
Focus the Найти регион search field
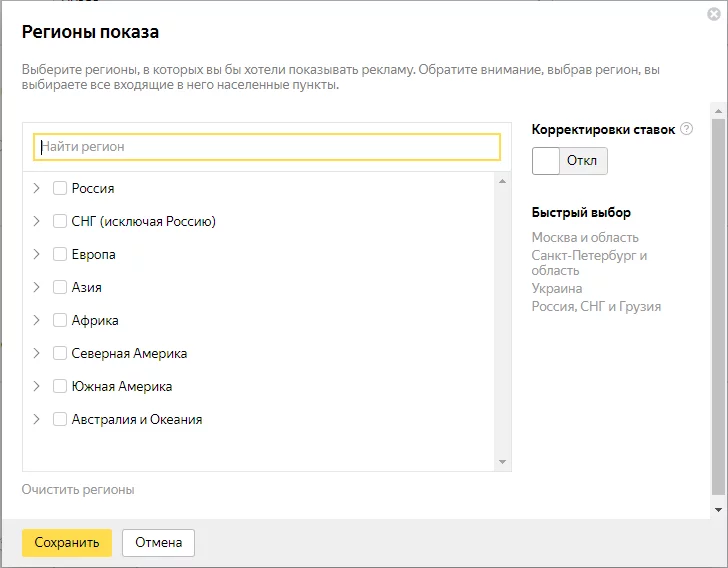(x=267, y=147)
